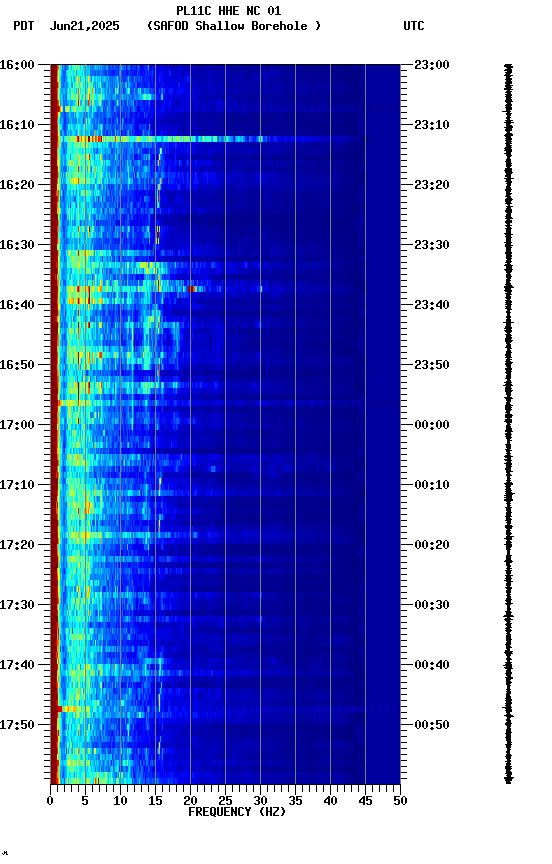
Task: Click the 00:50 UTC time label
Action: [x=432, y=725]
